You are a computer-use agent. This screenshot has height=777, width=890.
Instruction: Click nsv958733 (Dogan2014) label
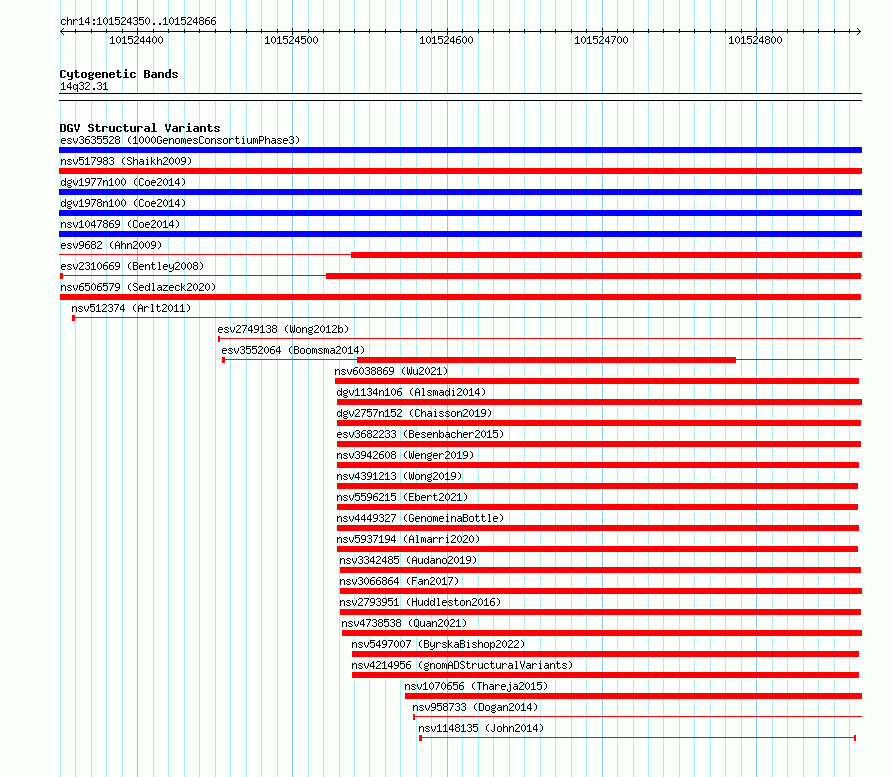pyautogui.click(x=475, y=707)
